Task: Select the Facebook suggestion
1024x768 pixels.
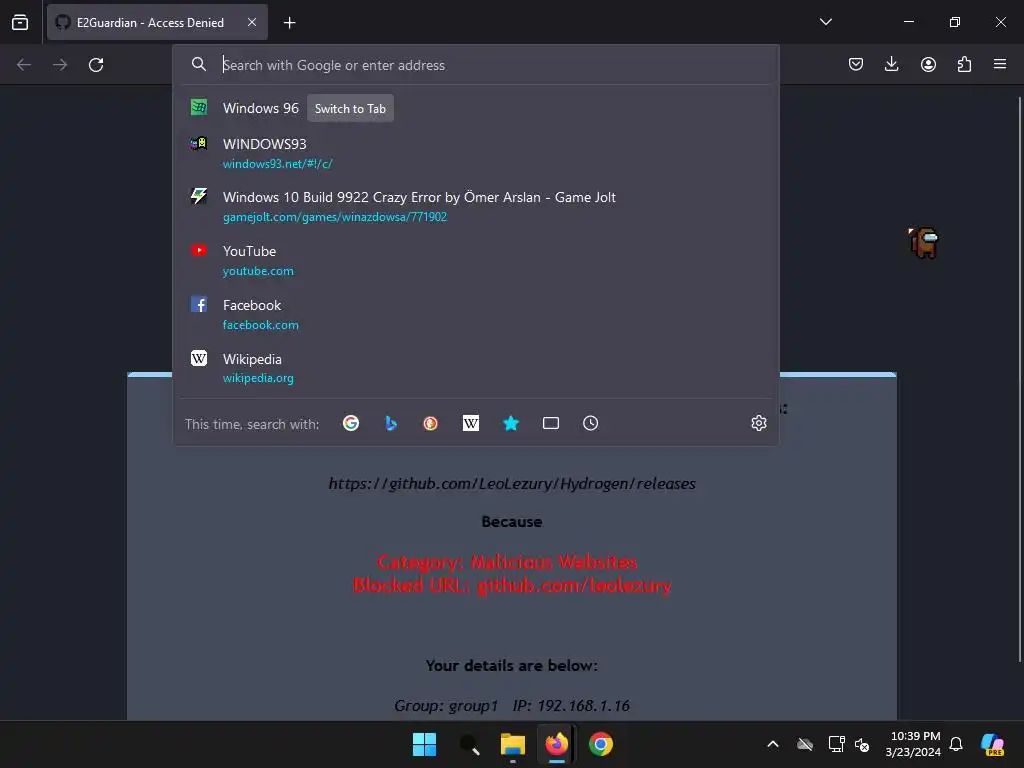Action: tap(476, 315)
